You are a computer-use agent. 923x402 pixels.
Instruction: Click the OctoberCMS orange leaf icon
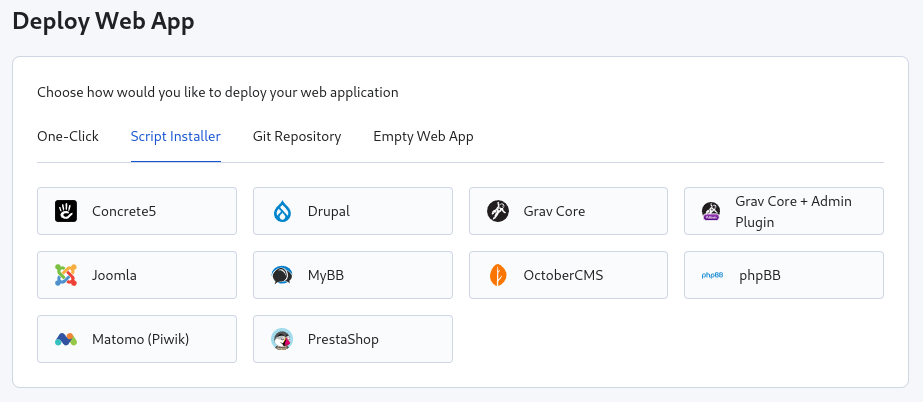pos(498,275)
